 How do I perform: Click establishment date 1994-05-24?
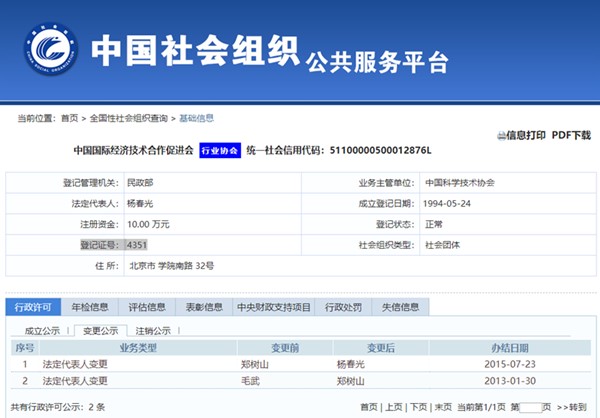447,204
